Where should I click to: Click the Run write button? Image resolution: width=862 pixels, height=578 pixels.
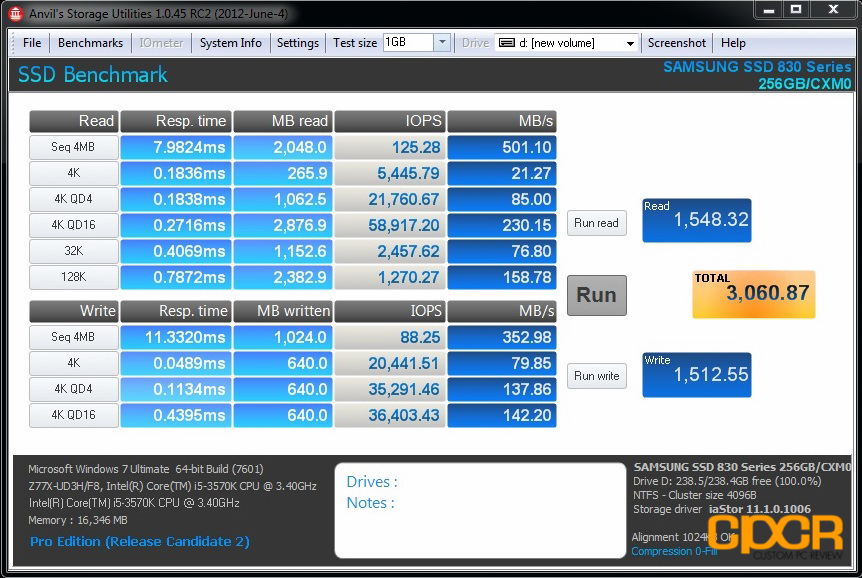(x=596, y=376)
